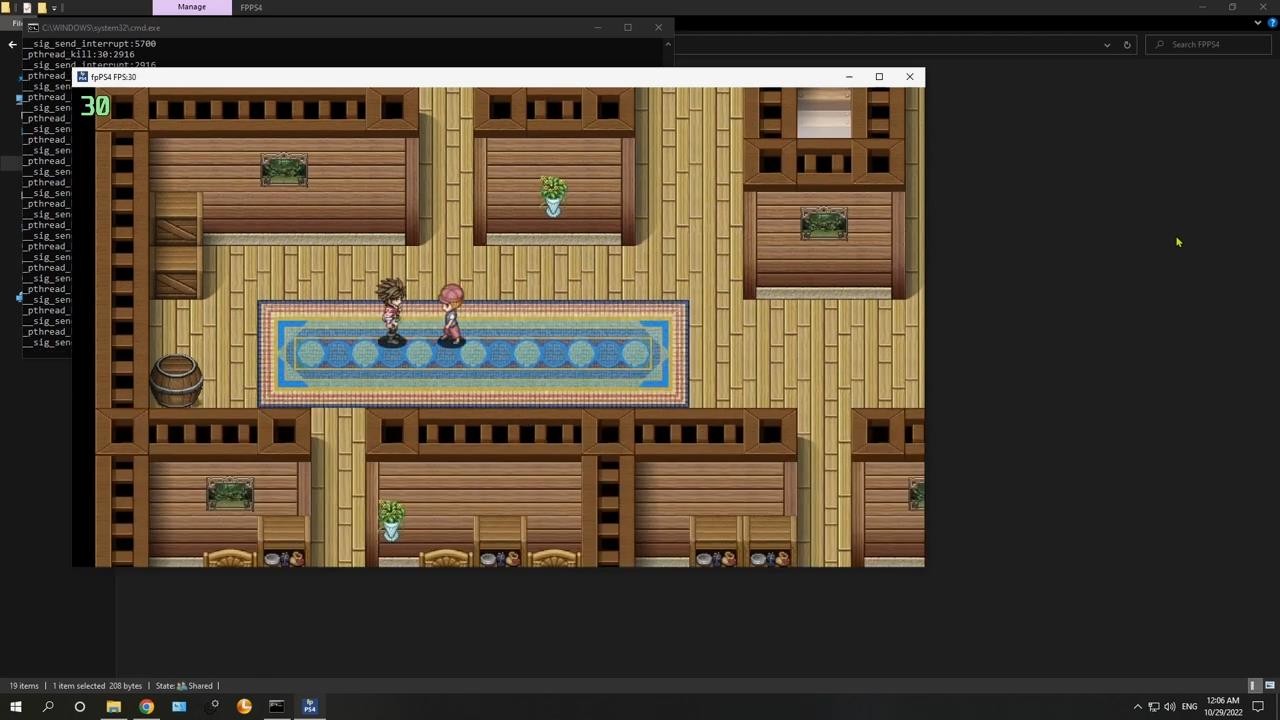Open the volume speaker tray icon
The height and width of the screenshot is (720, 1280).
(1170, 707)
